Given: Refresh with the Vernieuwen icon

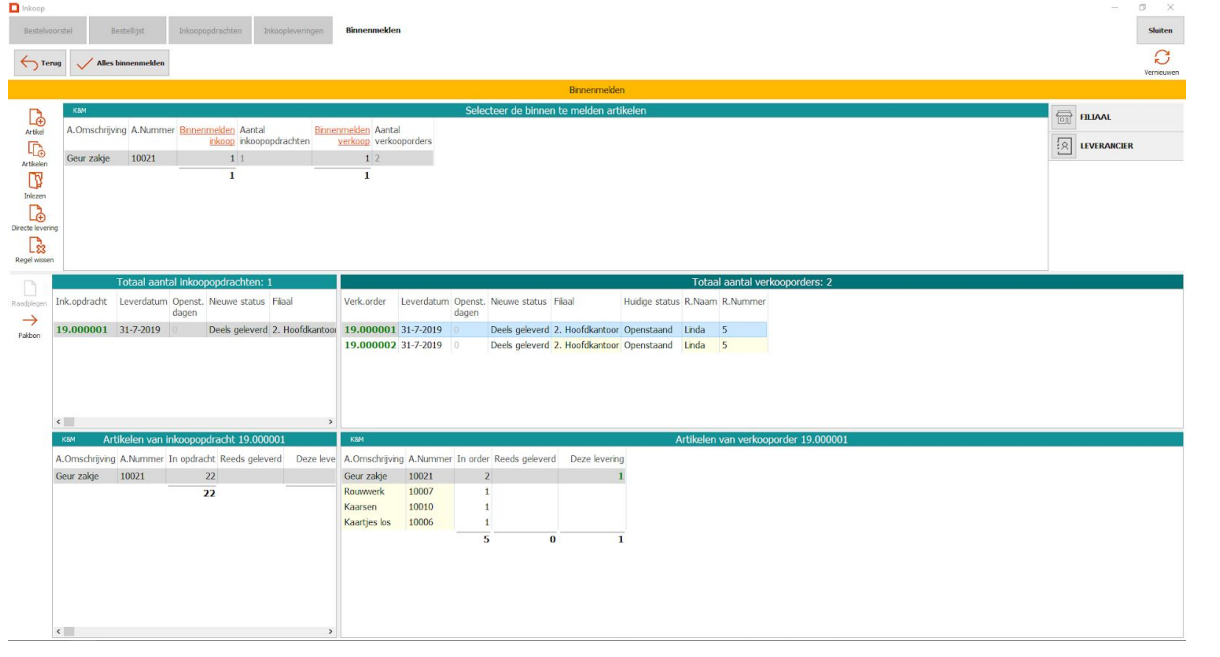Looking at the screenshot, I should [1161, 58].
